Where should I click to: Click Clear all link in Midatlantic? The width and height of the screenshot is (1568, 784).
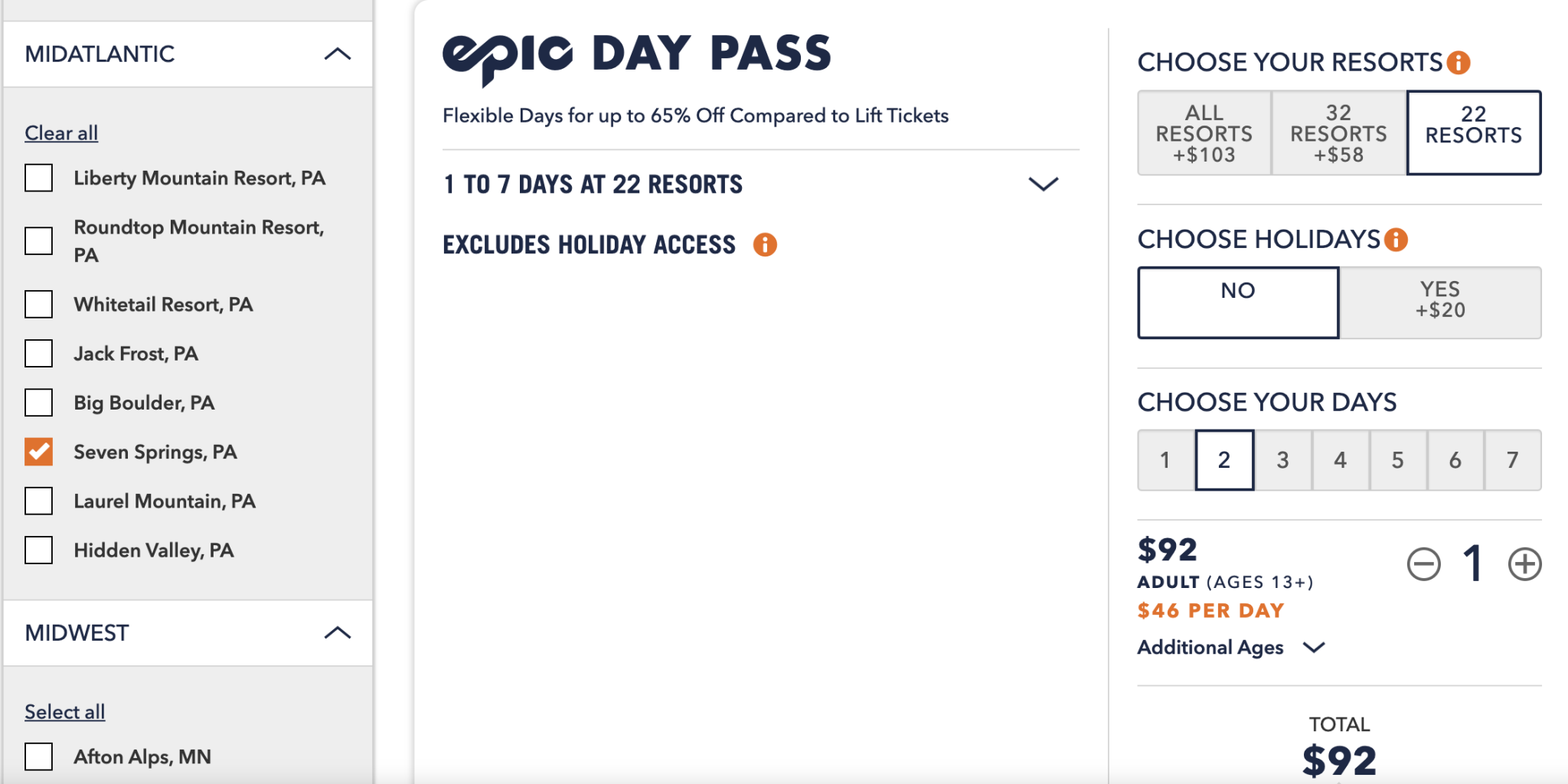pos(61,133)
